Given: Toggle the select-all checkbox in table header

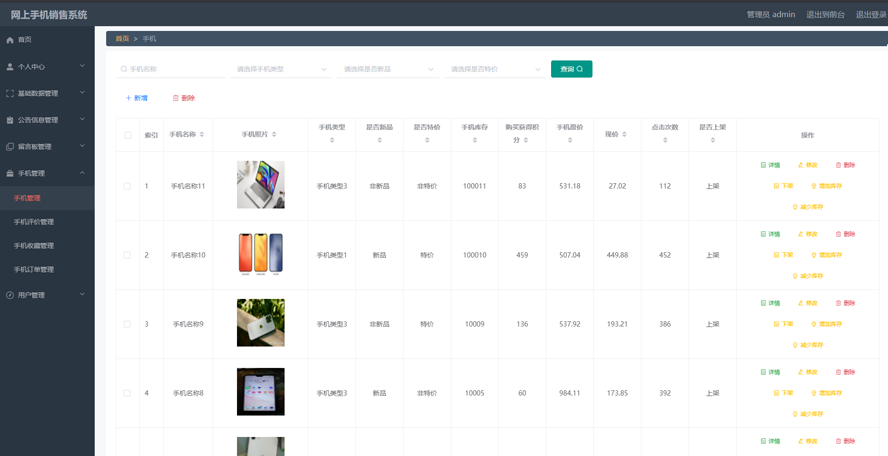Looking at the screenshot, I should coord(127,135).
